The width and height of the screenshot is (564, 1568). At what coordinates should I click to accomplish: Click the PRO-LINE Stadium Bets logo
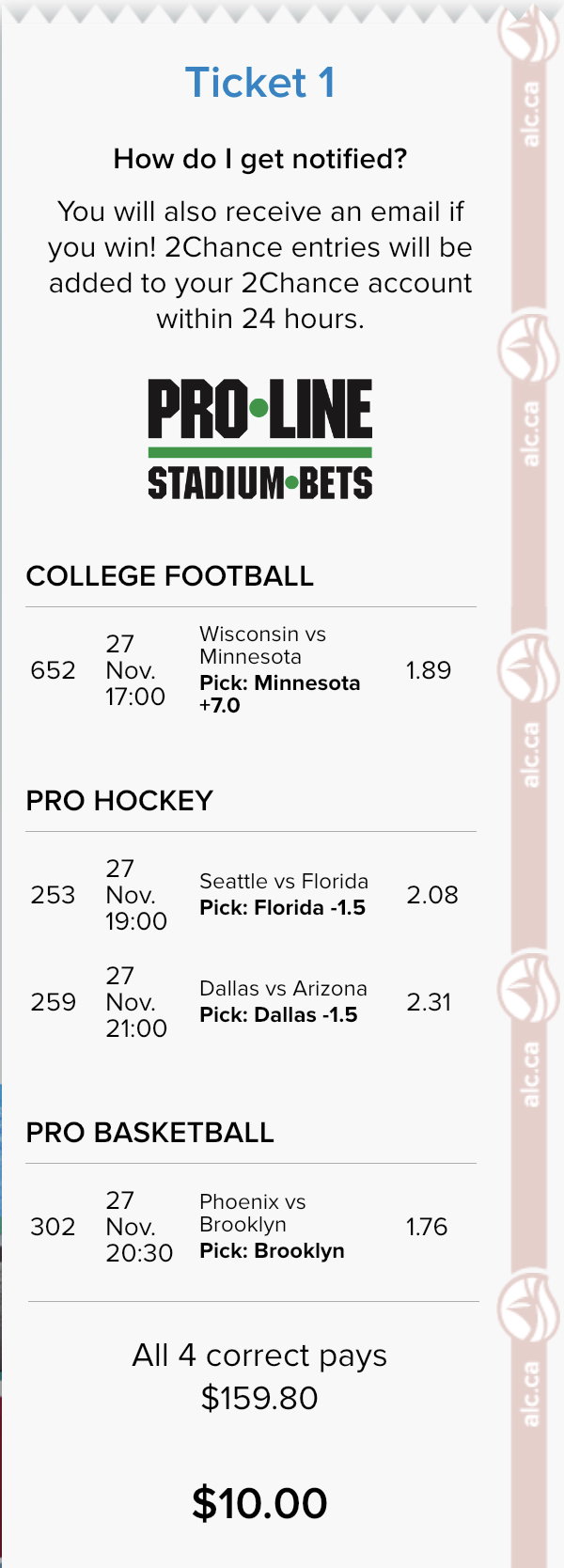260,438
